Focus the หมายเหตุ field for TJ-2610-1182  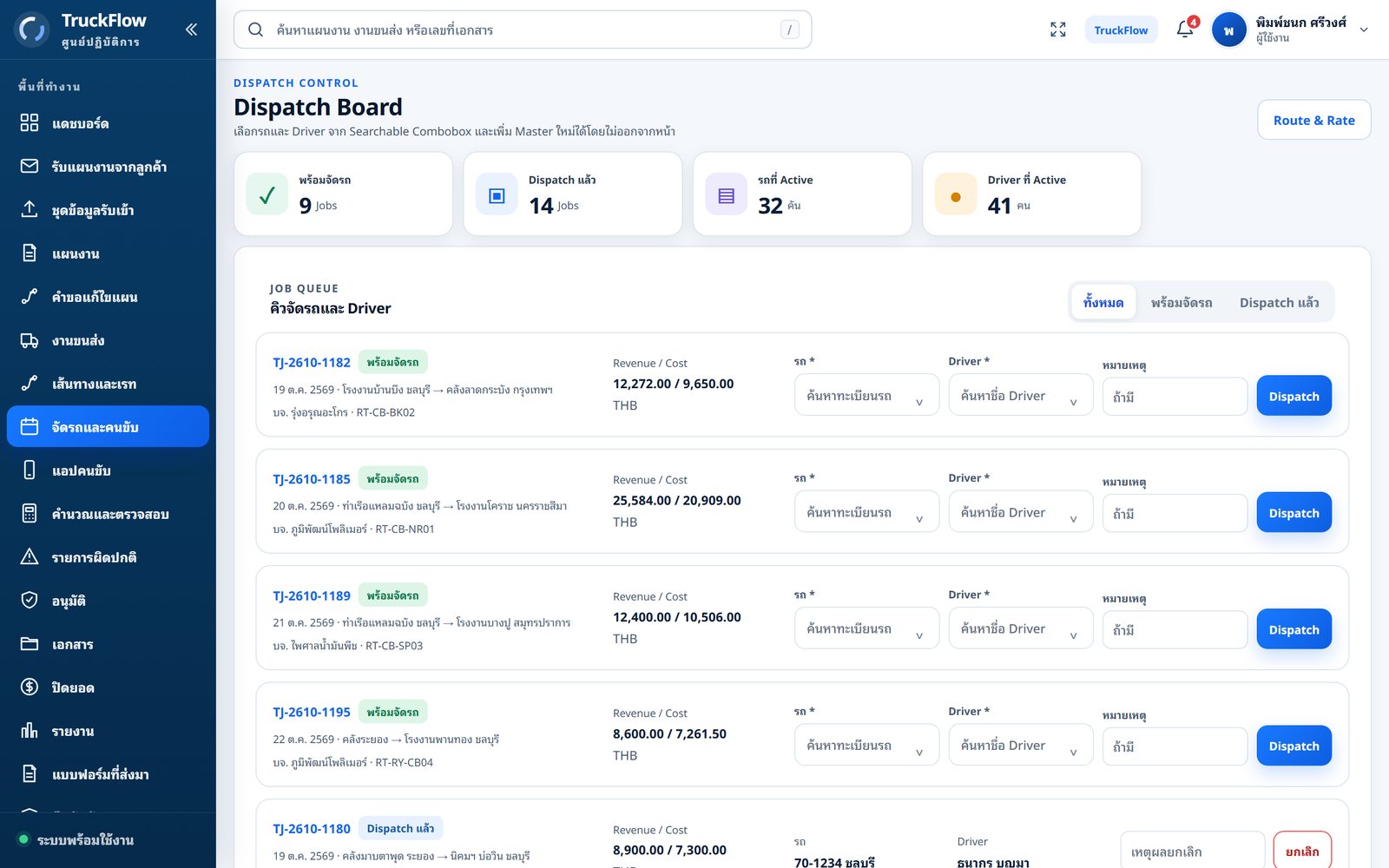[1175, 397]
